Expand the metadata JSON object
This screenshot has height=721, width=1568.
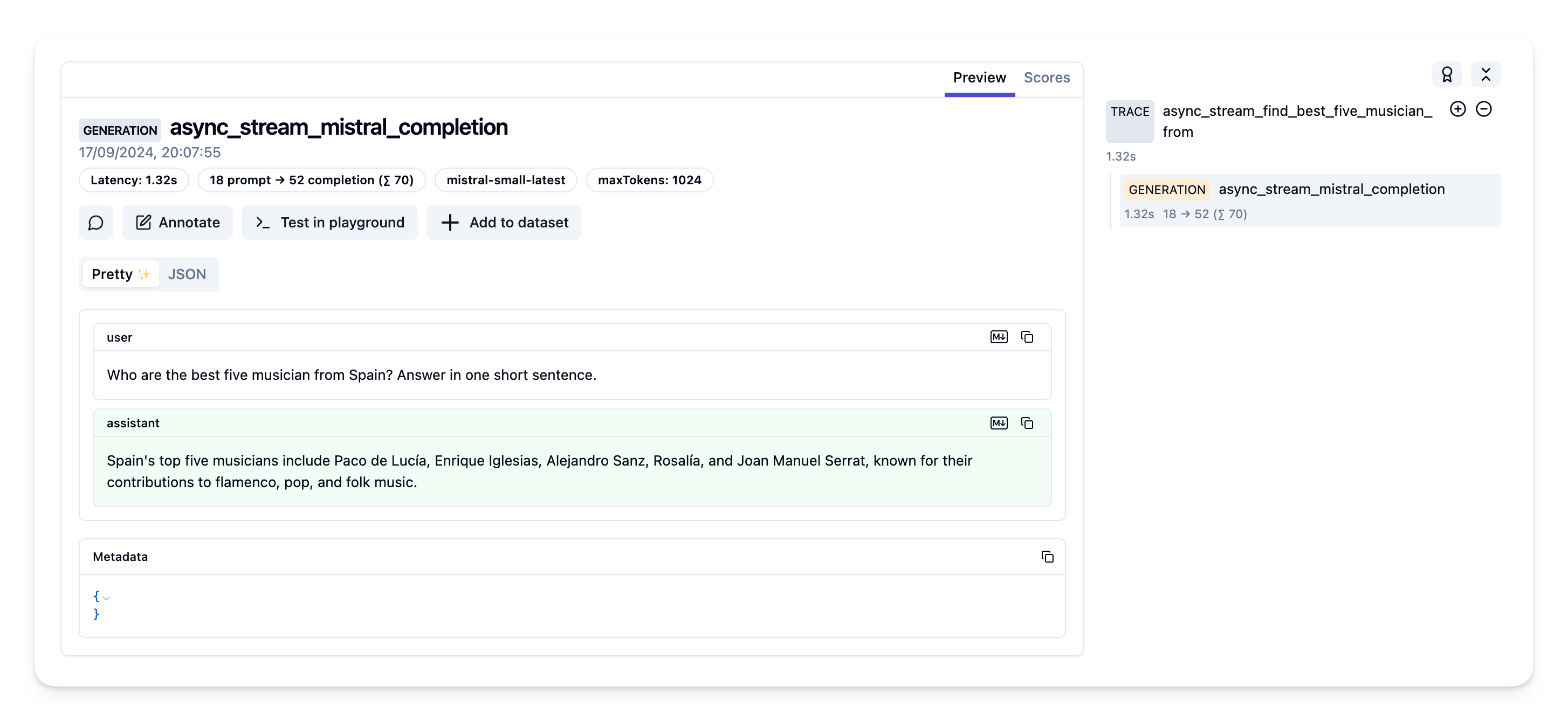coord(107,598)
